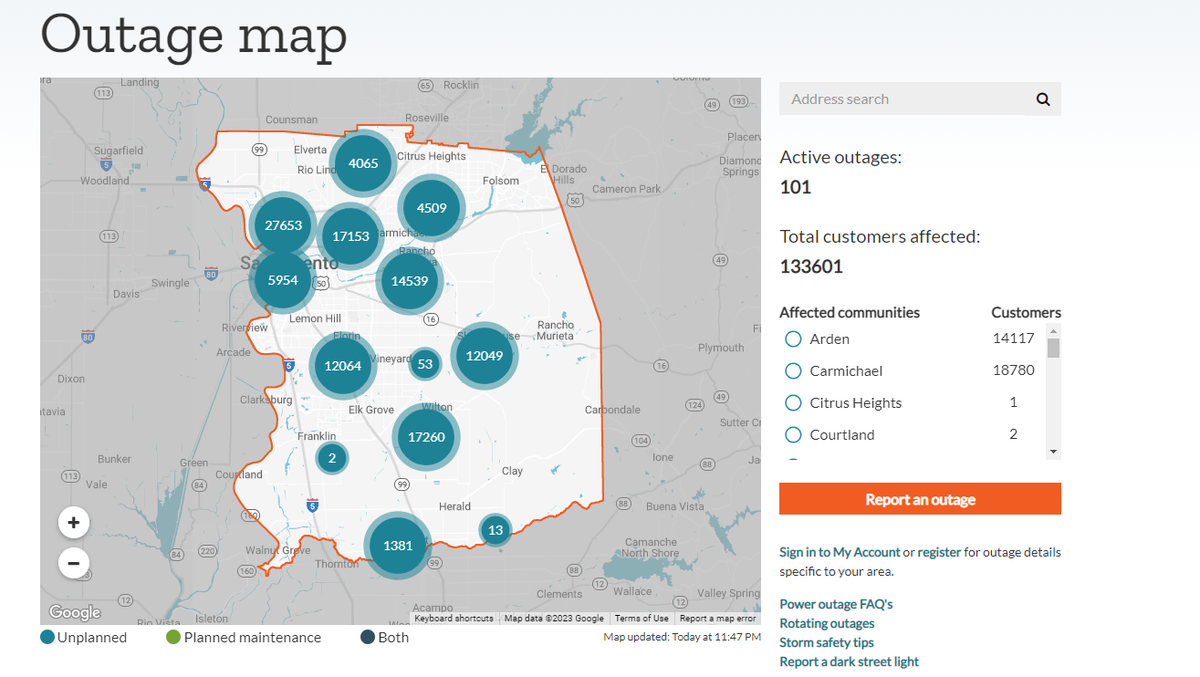Follow the register link
This screenshot has width=1200, height=677.
(x=939, y=552)
